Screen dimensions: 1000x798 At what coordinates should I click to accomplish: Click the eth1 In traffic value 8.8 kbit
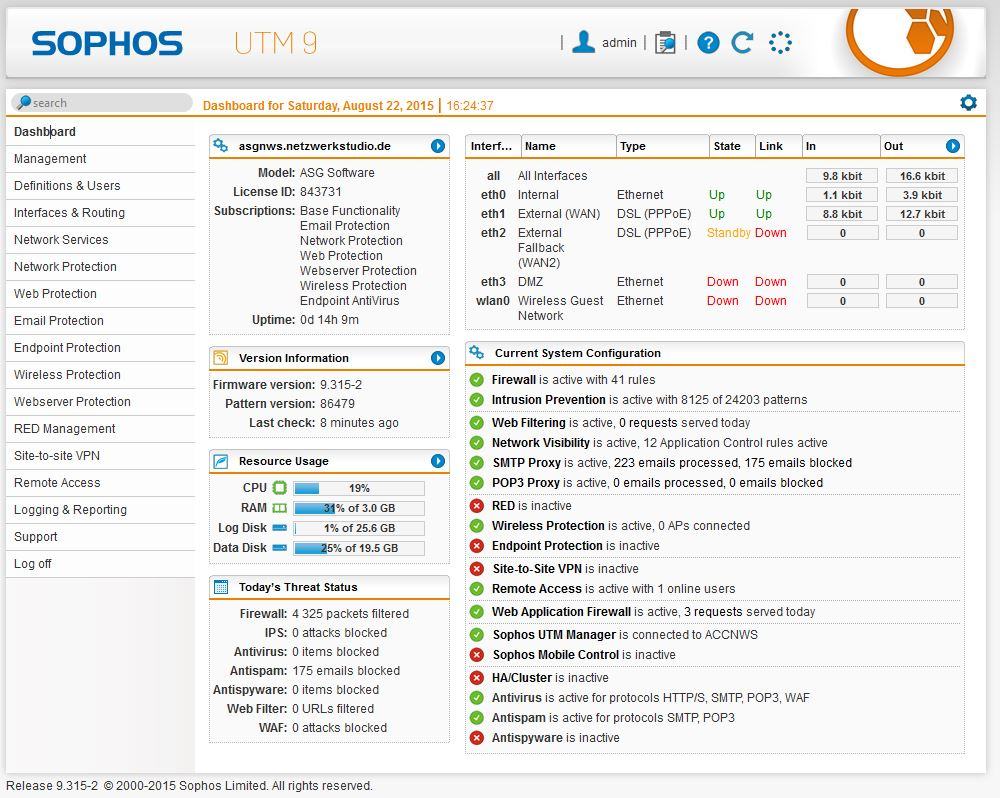(x=842, y=214)
